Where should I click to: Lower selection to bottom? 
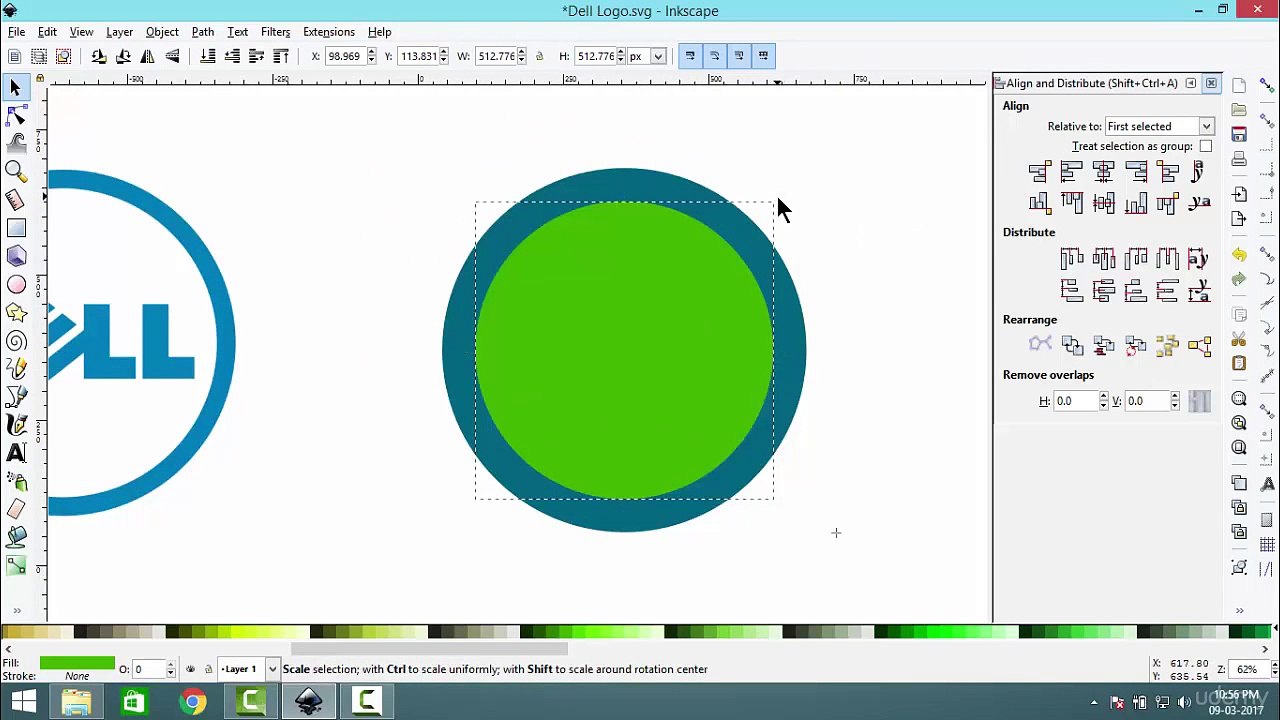click(208, 56)
